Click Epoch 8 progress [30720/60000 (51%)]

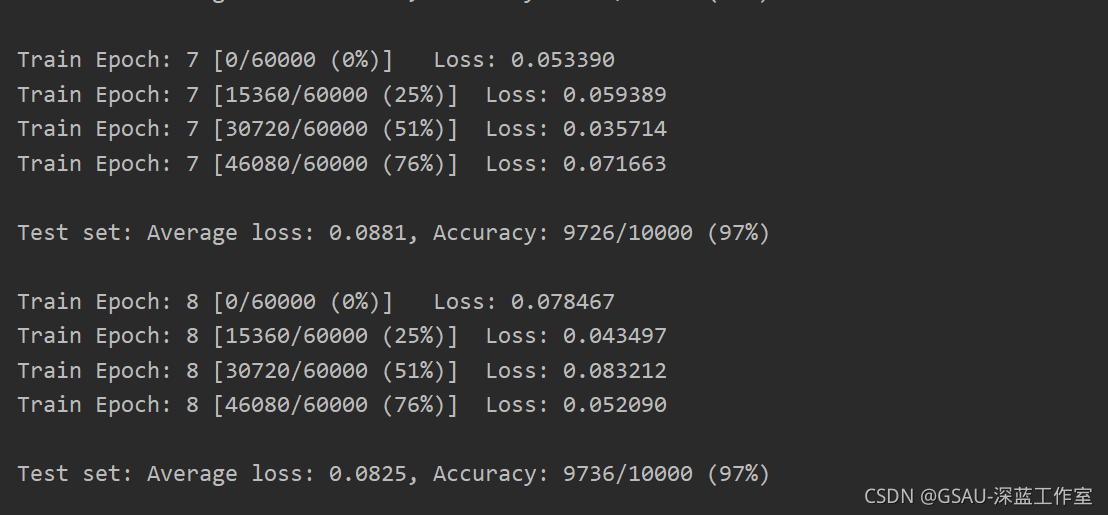click(x=335, y=371)
